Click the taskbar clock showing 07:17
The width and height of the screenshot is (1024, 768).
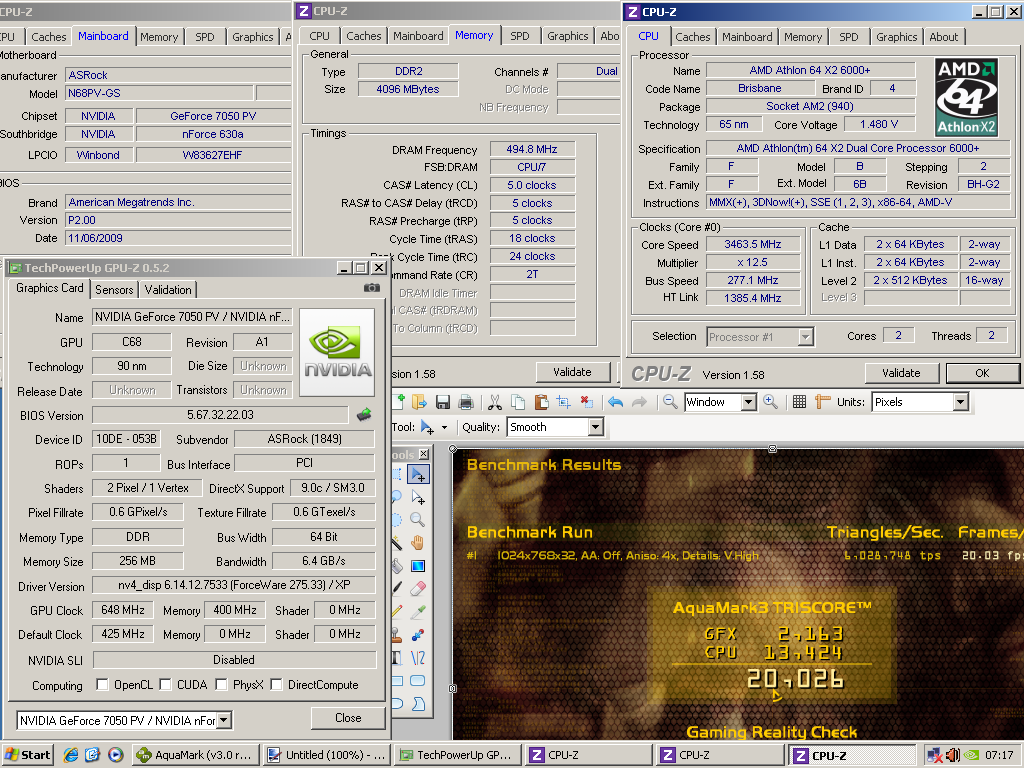[x=999, y=755]
